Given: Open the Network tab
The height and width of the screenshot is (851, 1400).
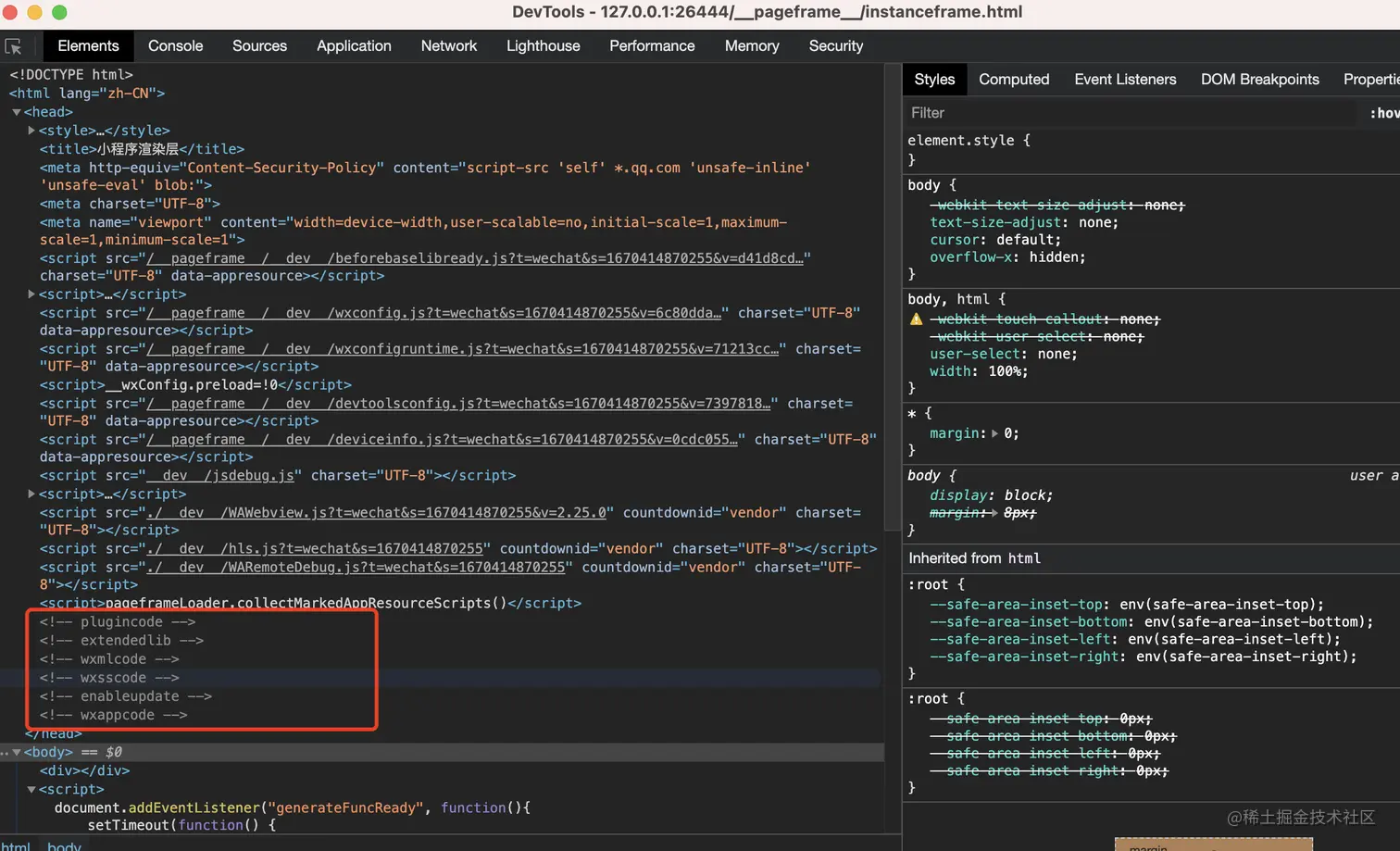Looking at the screenshot, I should coord(449,46).
